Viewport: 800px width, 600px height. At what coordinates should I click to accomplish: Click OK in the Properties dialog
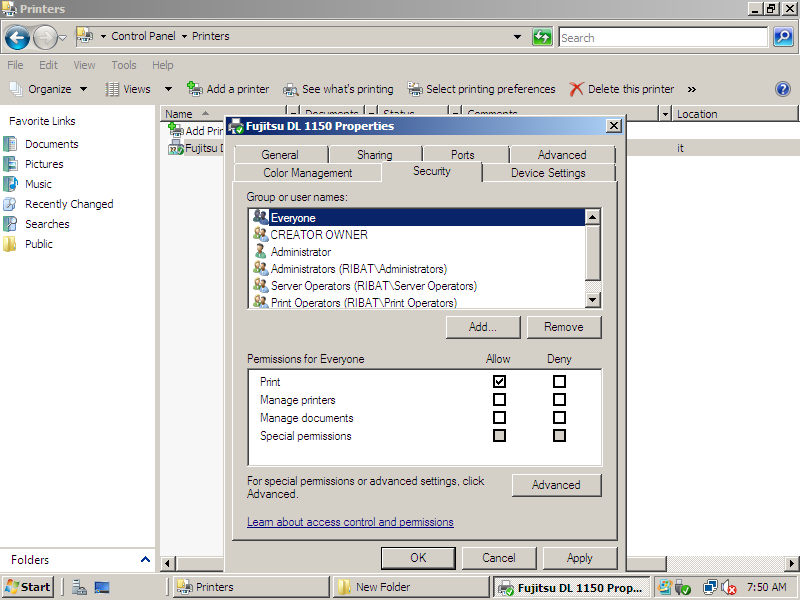418,558
